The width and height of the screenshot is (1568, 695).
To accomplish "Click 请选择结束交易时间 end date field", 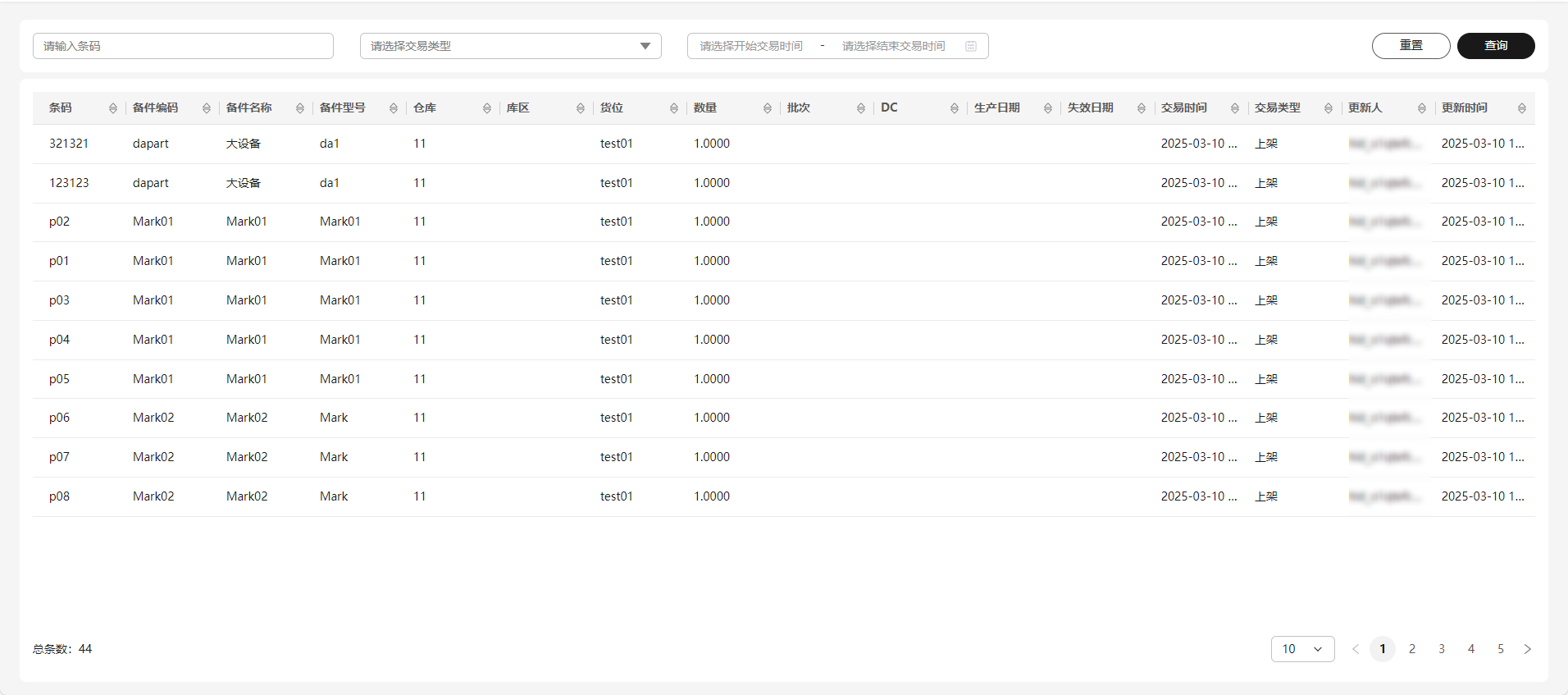I will tap(894, 46).
